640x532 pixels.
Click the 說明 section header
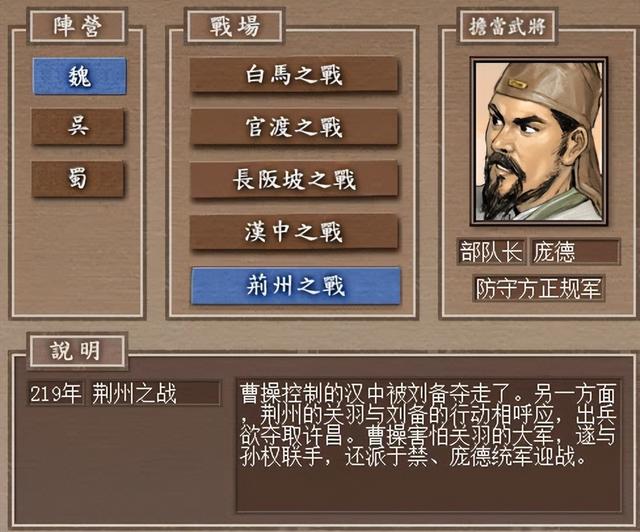pos(77,351)
